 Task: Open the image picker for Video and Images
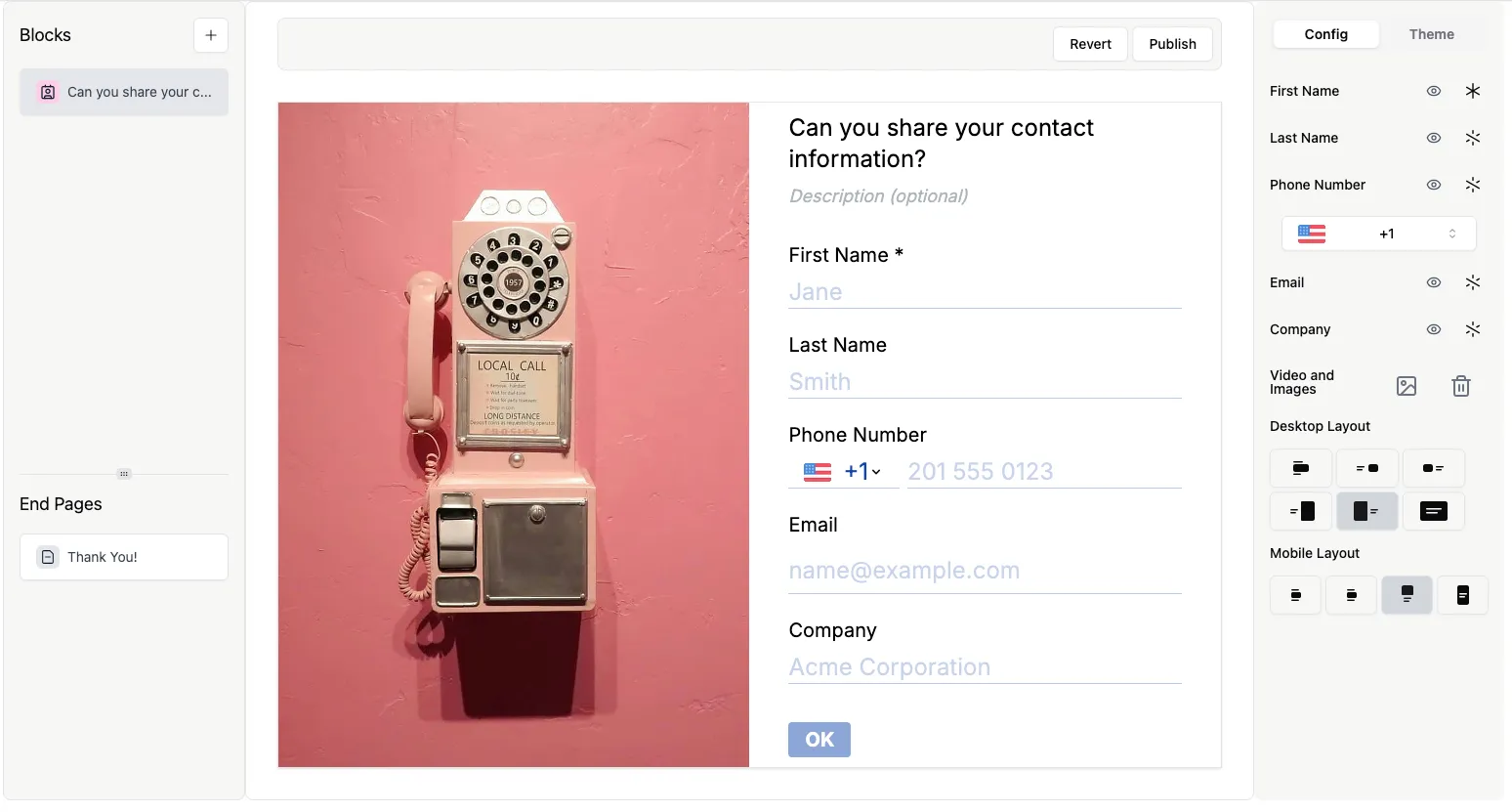tap(1407, 386)
